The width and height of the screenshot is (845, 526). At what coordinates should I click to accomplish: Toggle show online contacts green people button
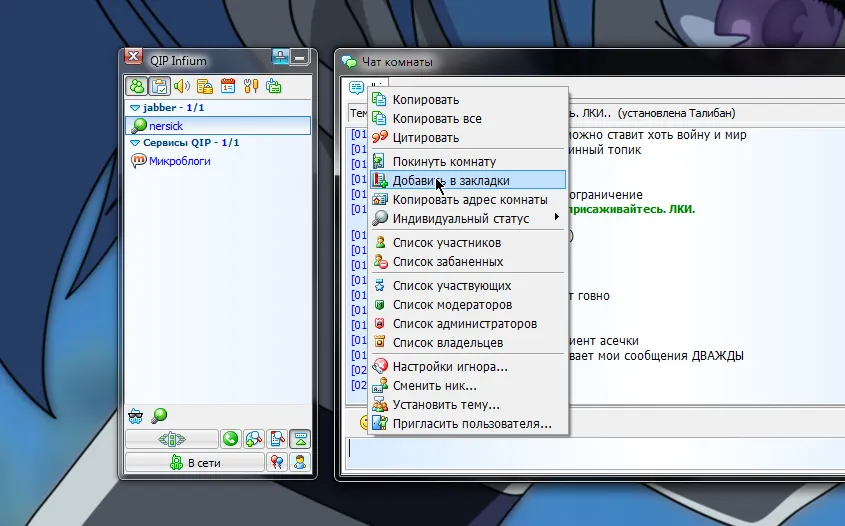pyautogui.click(x=136, y=86)
